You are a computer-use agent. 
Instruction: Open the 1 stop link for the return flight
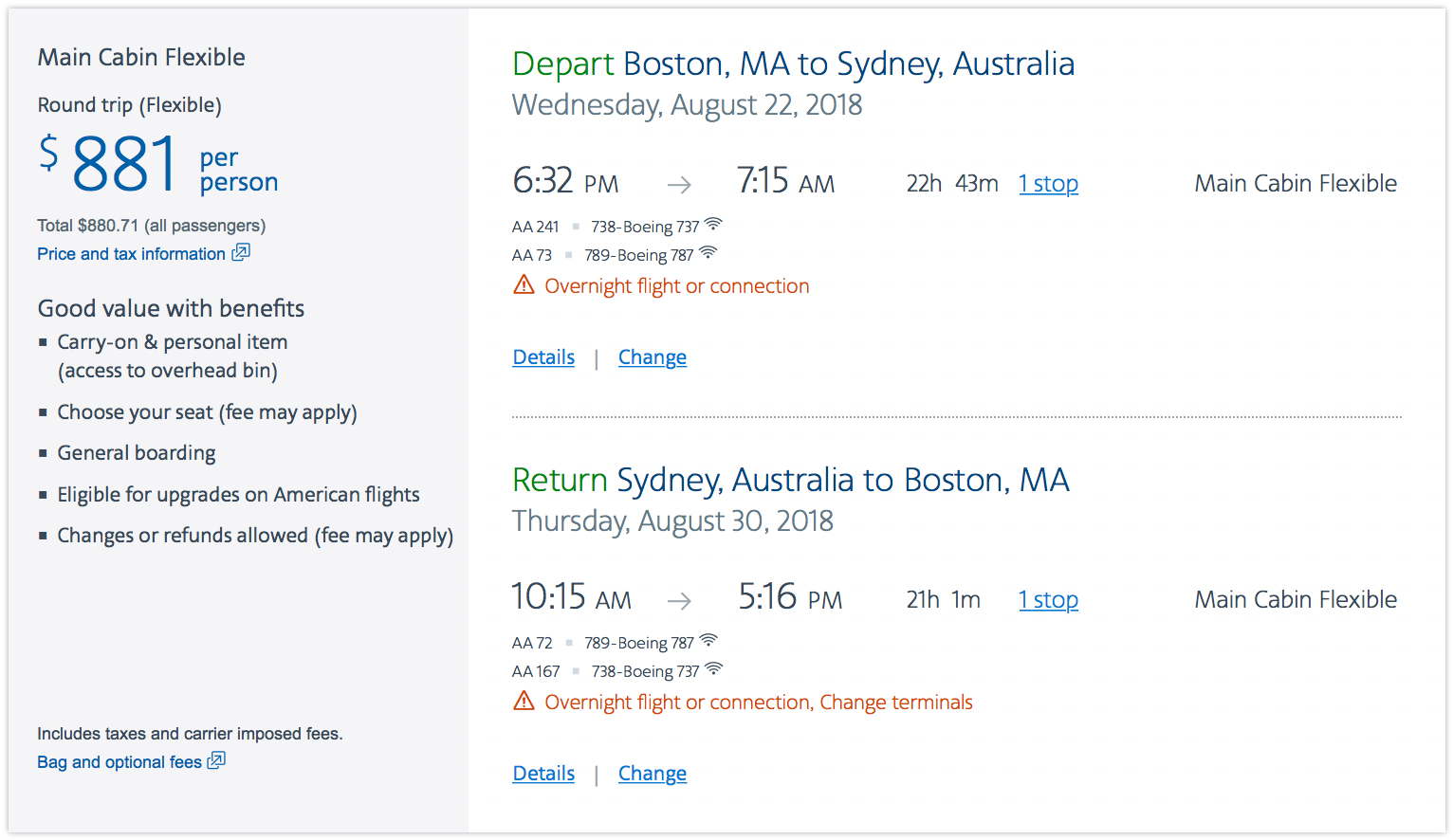pyautogui.click(x=1048, y=600)
